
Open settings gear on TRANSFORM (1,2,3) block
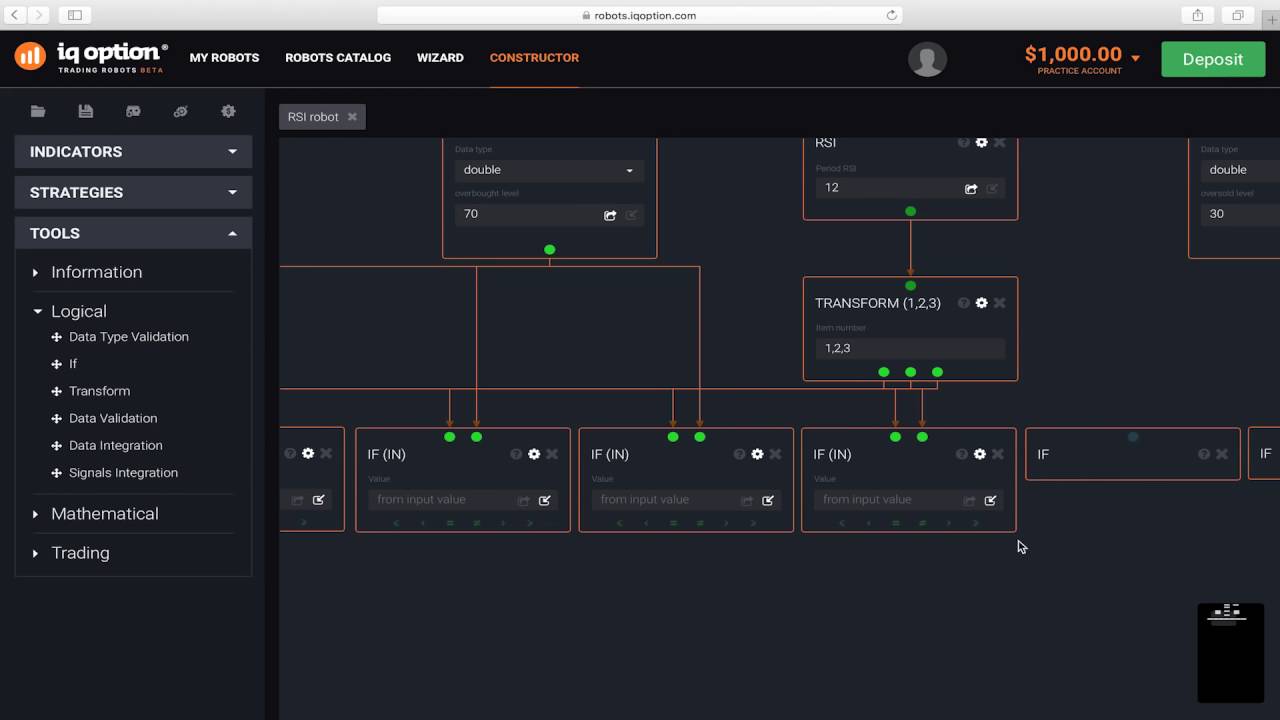pos(981,303)
